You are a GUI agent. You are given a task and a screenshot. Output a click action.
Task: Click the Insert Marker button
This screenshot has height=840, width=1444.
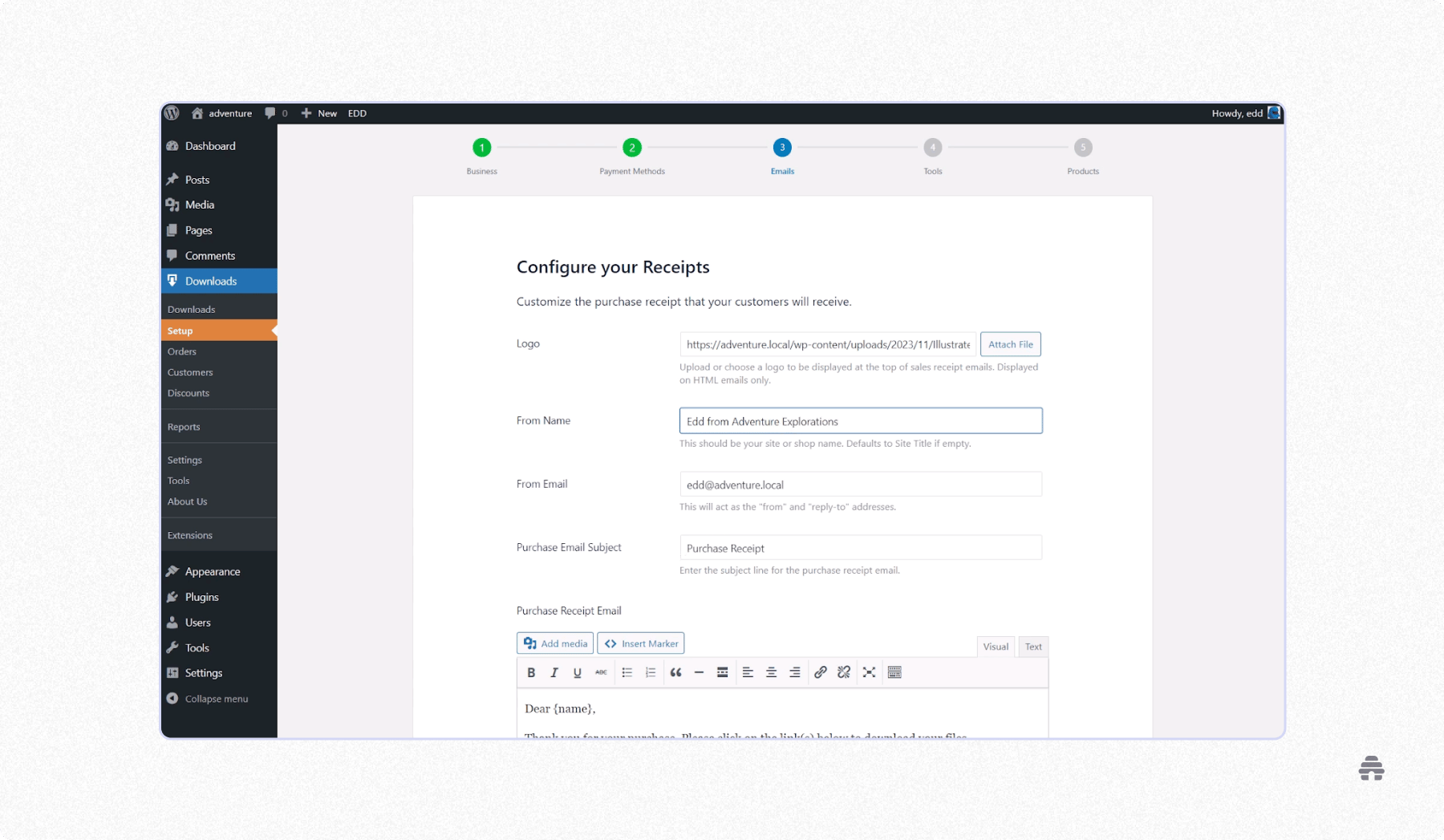640,643
